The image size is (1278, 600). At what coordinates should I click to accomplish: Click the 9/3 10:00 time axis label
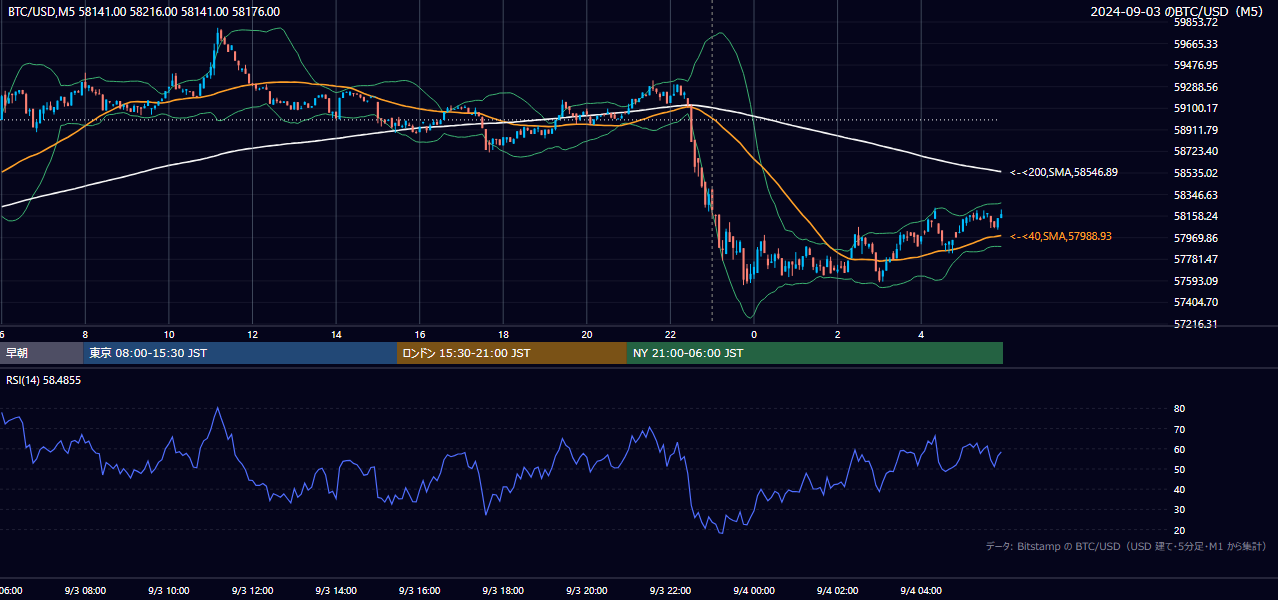click(169, 591)
